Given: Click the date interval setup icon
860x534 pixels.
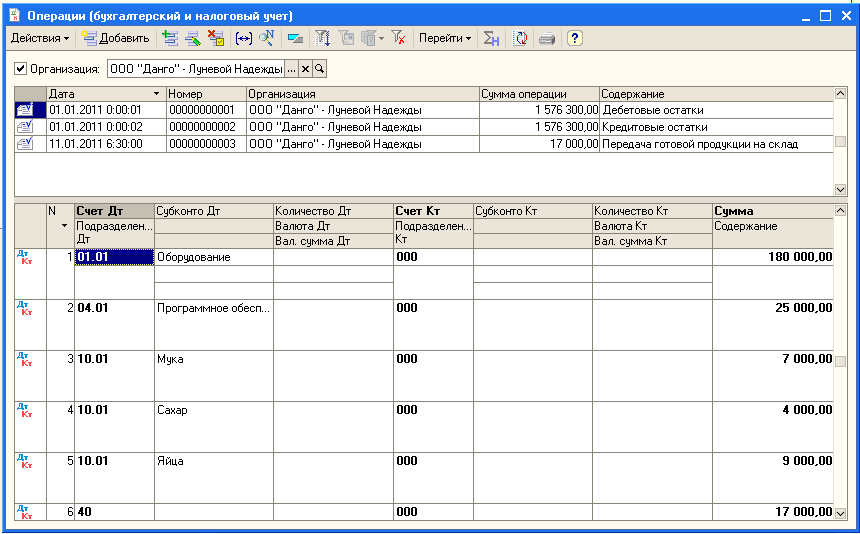Looking at the screenshot, I should 243,38.
